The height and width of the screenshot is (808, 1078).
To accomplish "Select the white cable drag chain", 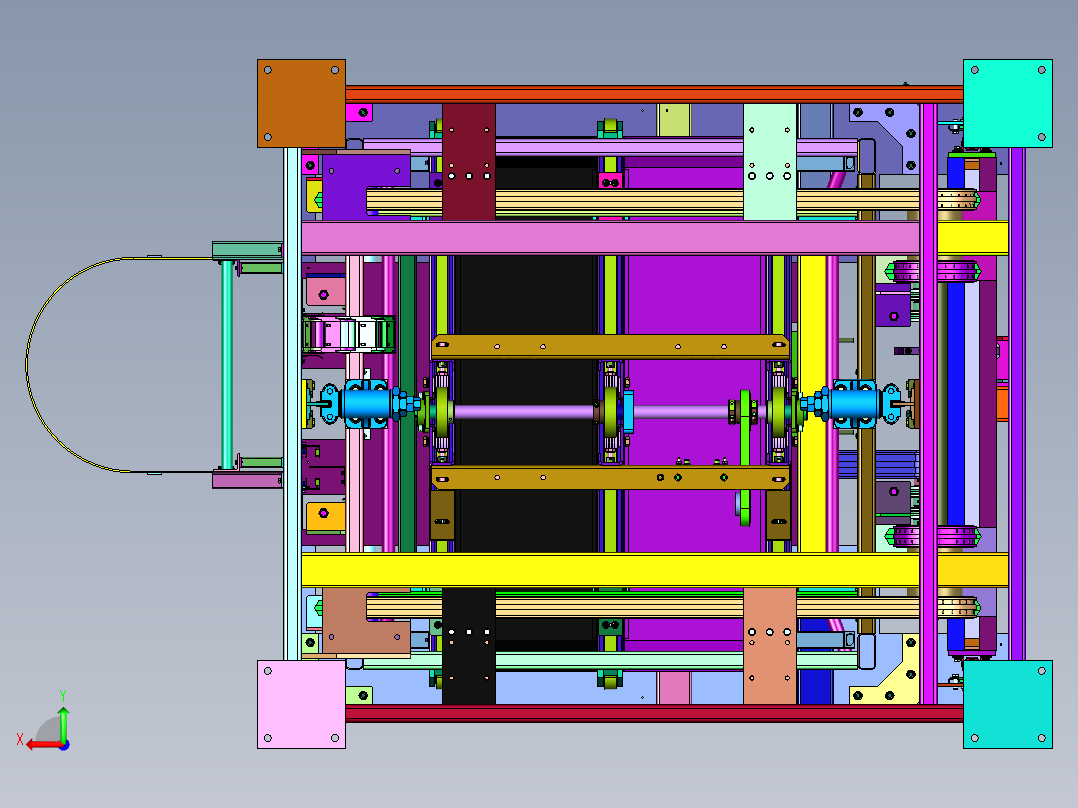I will click(x=349, y=334).
